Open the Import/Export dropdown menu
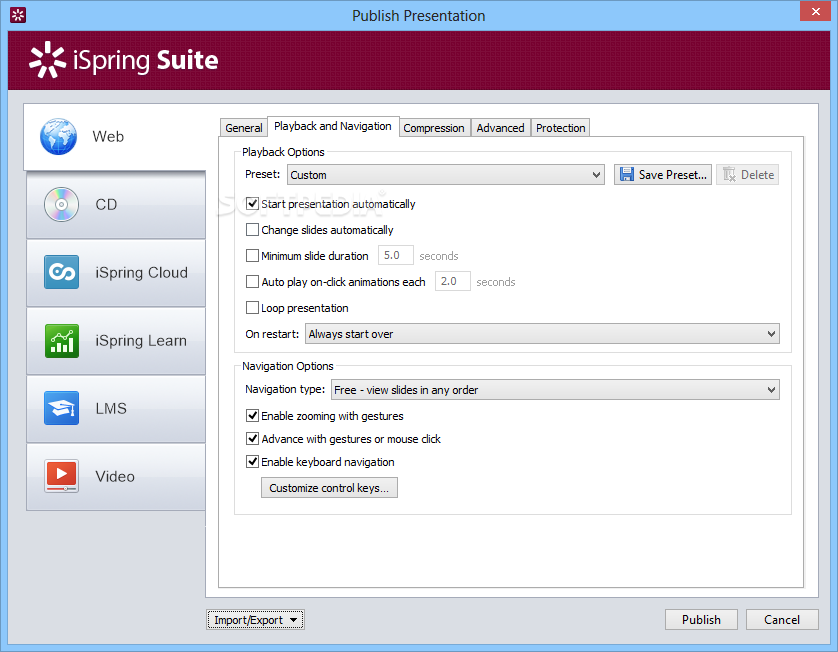This screenshot has width=838, height=652. [x=255, y=620]
